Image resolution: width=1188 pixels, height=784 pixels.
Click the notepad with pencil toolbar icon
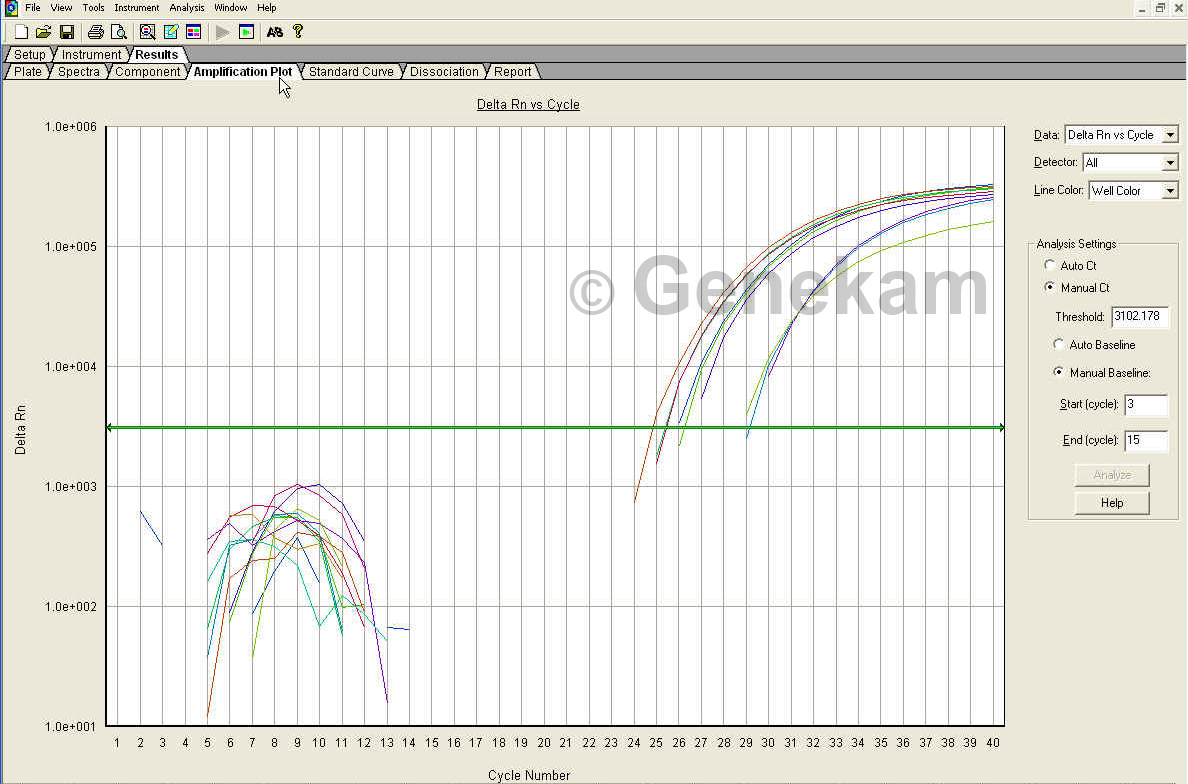click(171, 32)
